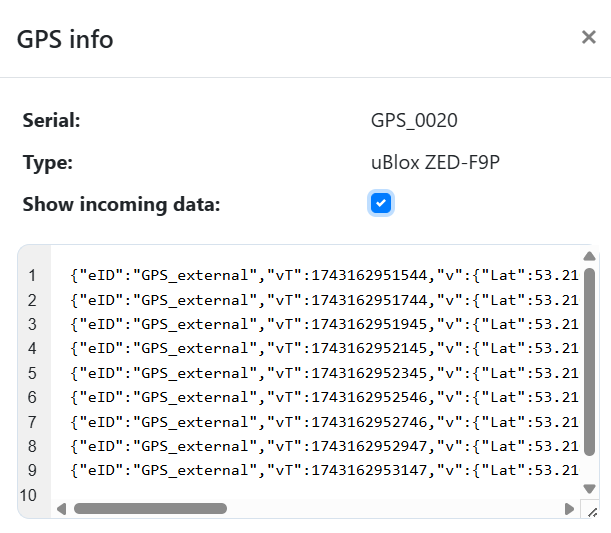The height and width of the screenshot is (533, 611).
Task: Click the horizontal scrollbar thumb
Action: pyautogui.click(x=150, y=508)
